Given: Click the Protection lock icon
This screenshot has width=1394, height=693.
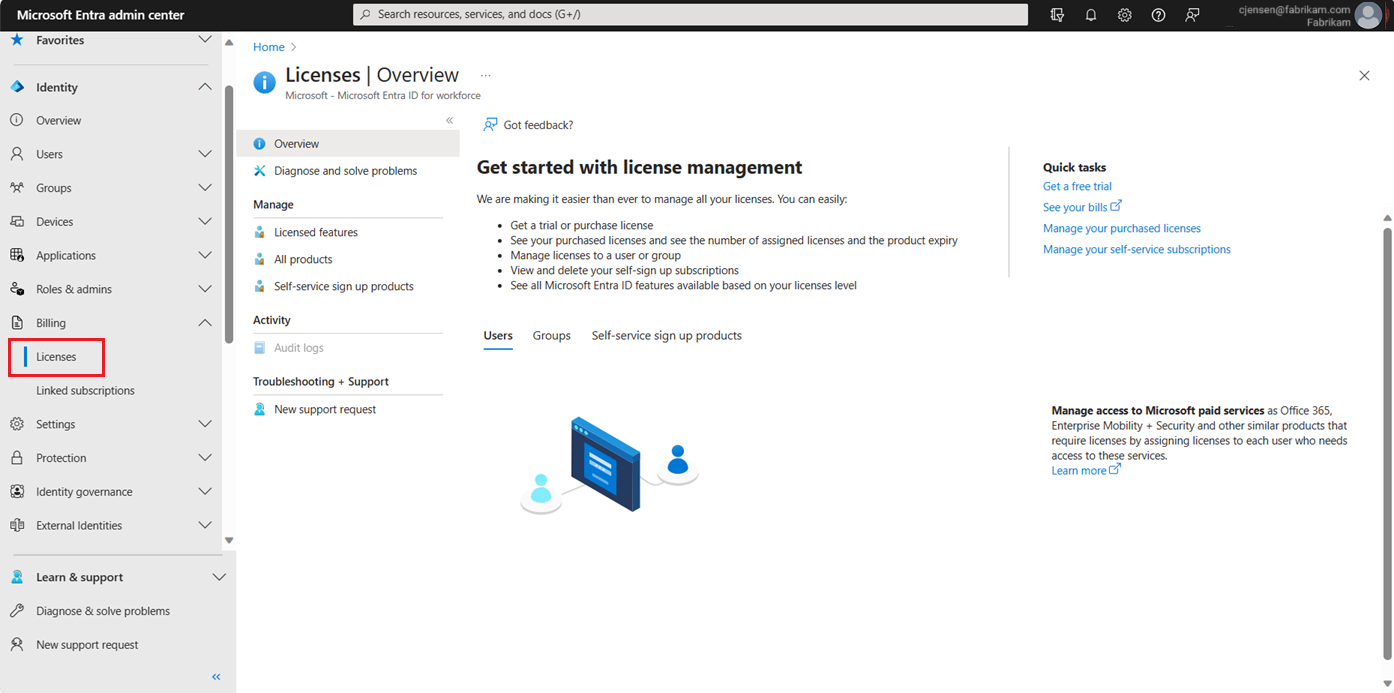Looking at the screenshot, I should (17, 458).
